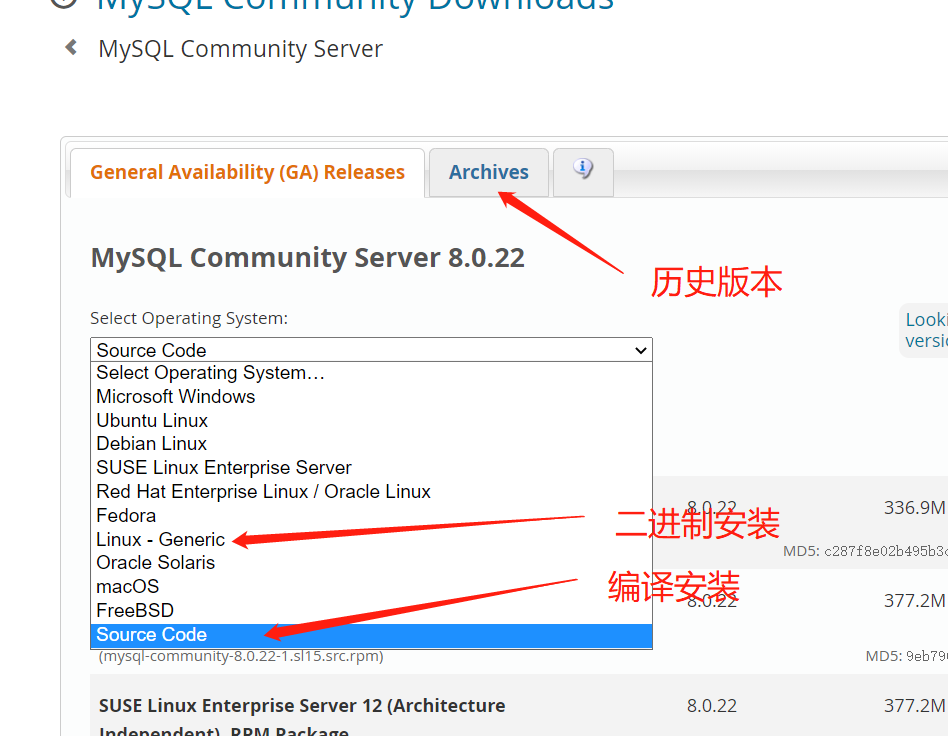Click the MySQL Community Server page title
The image size is (948, 736).
240,49
